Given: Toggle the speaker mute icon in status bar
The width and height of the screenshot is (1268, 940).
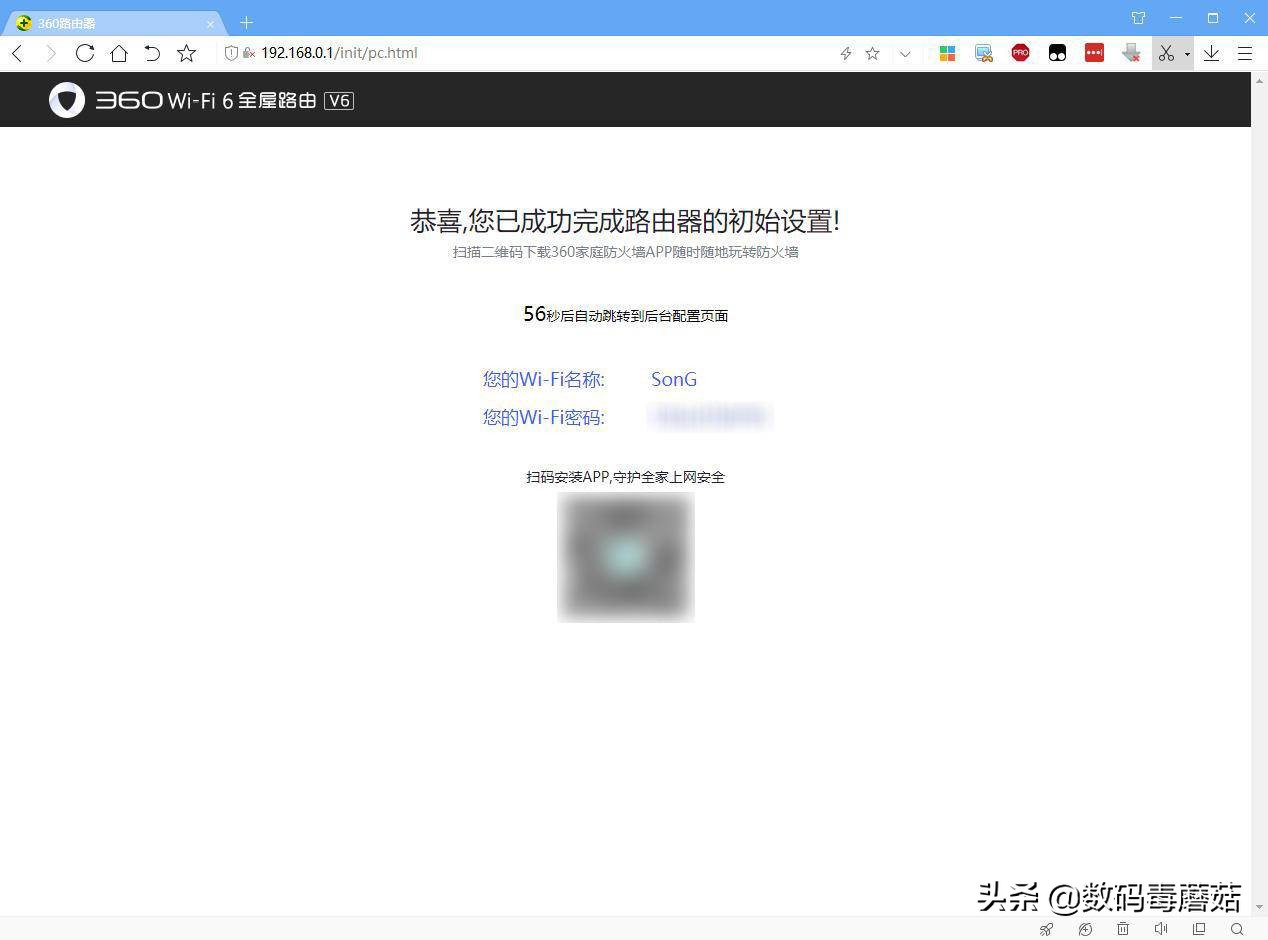Looking at the screenshot, I should 1161,930.
